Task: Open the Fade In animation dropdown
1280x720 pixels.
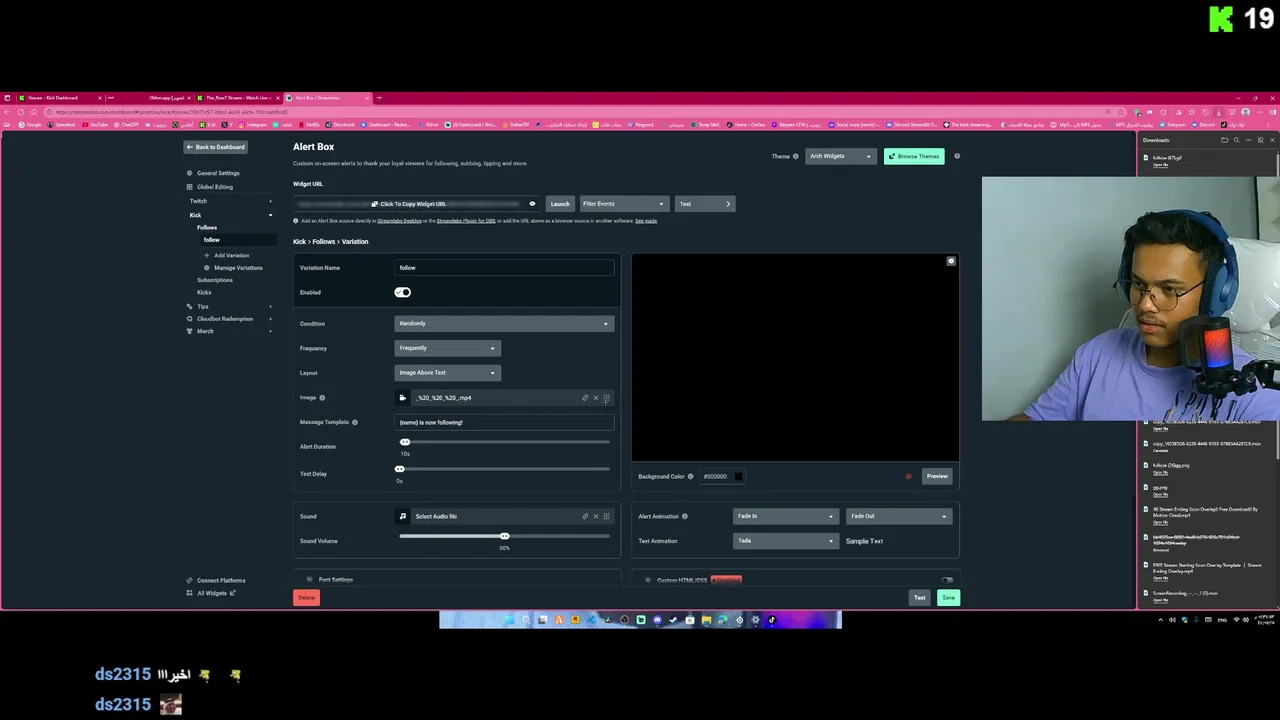Action: (x=786, y=517)
